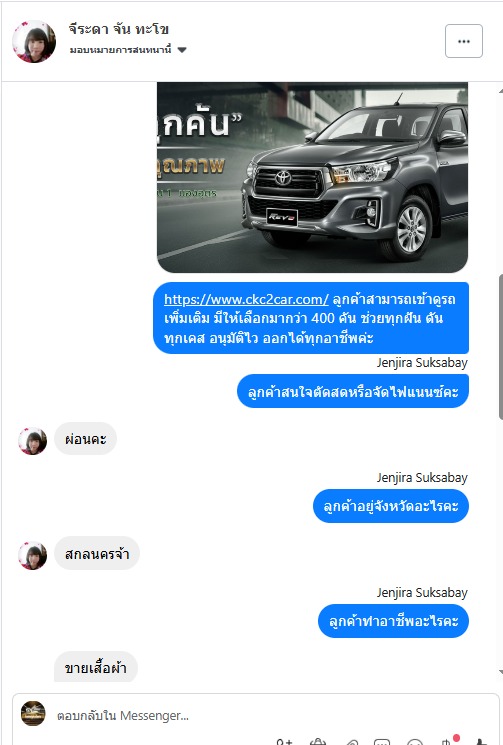The image size is (503, 745).
Task: Click the paperclip attachment icon
Action: [351, 743]
